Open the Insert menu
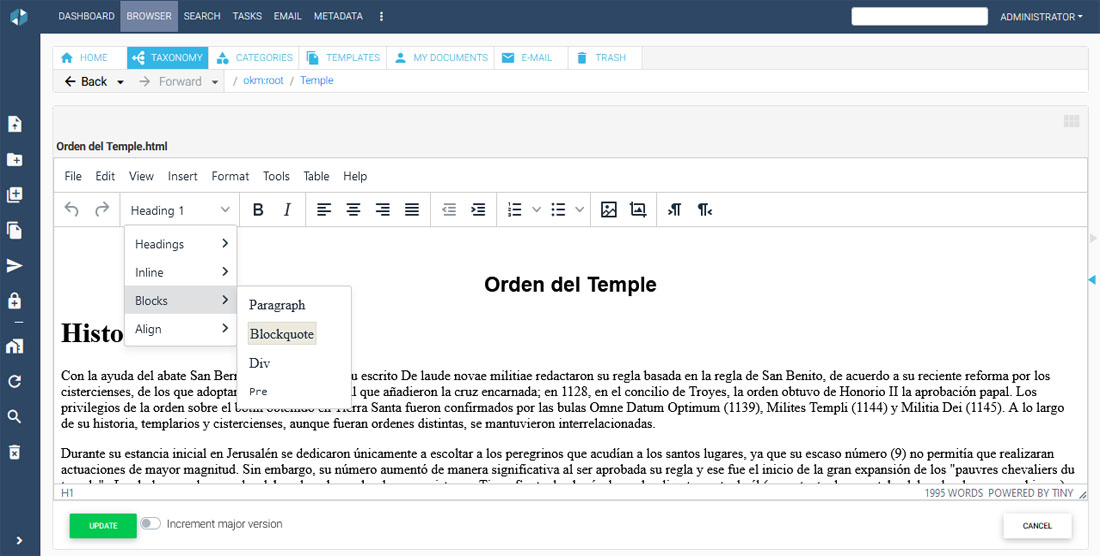Viewport: 1100px width, 556px height. [x=182, y=176]
